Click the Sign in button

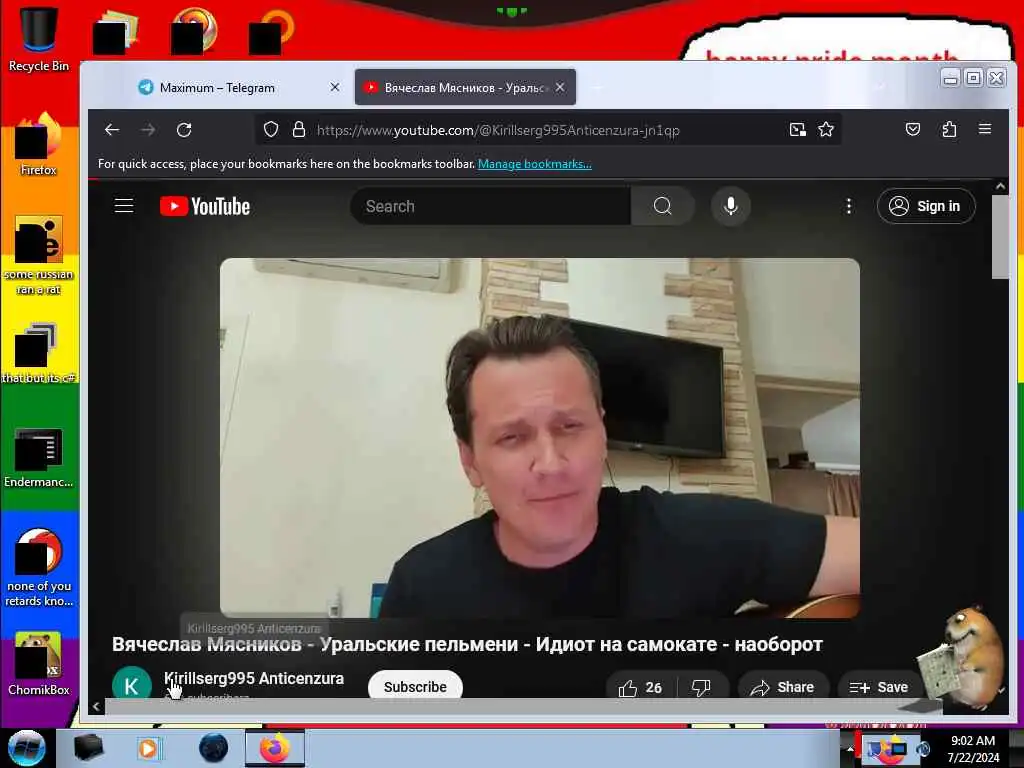click(x=926, y=206)
